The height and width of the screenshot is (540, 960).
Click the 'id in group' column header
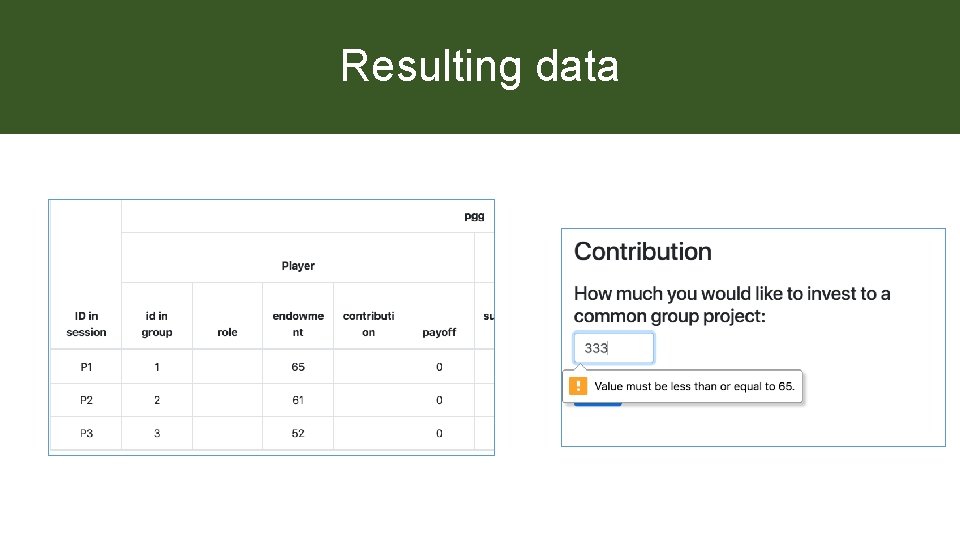click(x=157, y=324)
